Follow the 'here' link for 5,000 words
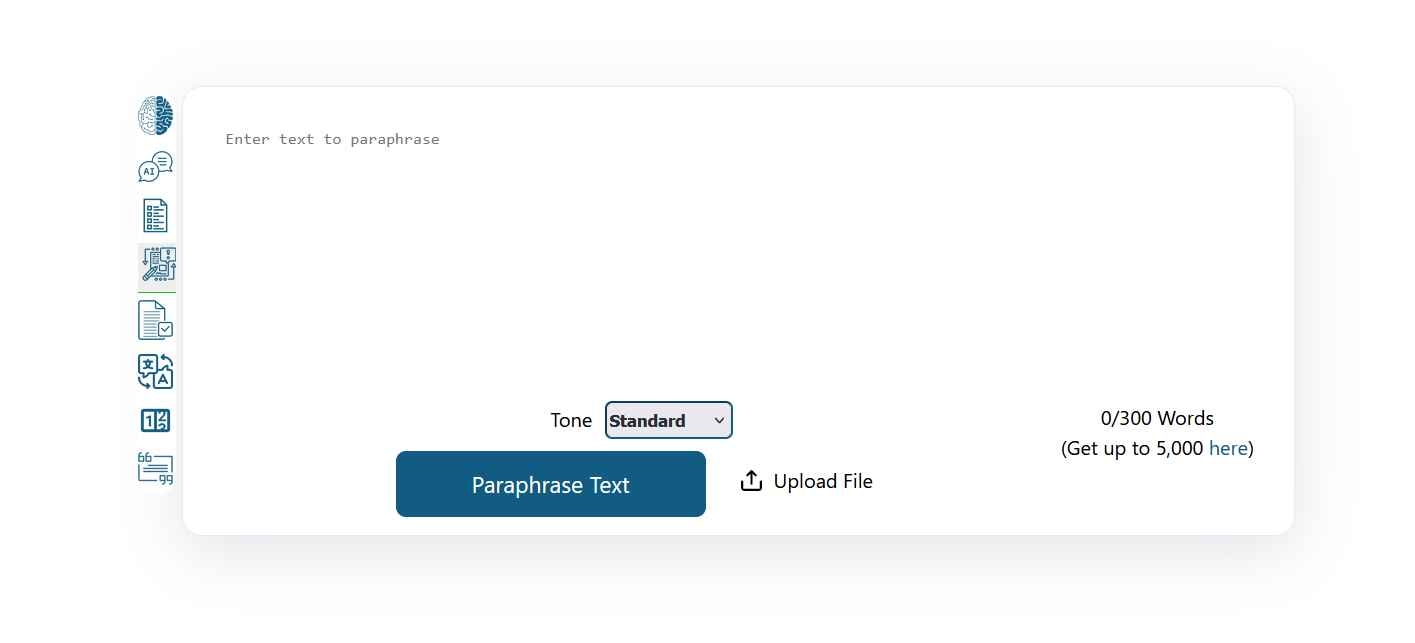This screenshot has width=1415, height=643. (1228, 449)
